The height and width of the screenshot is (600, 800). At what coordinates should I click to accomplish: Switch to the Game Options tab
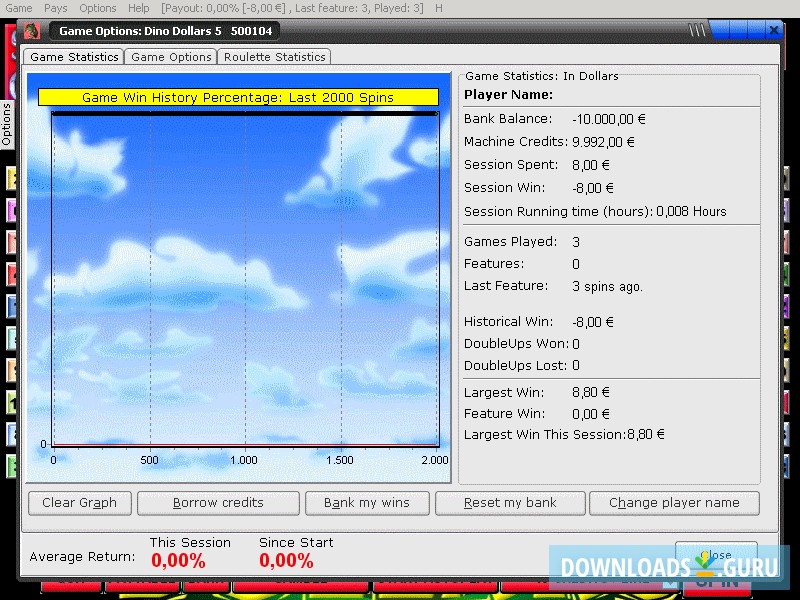172,57
